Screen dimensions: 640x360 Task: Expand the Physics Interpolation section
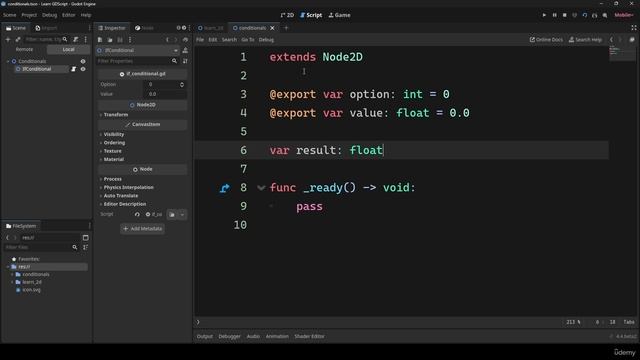[x=128, y=187]
